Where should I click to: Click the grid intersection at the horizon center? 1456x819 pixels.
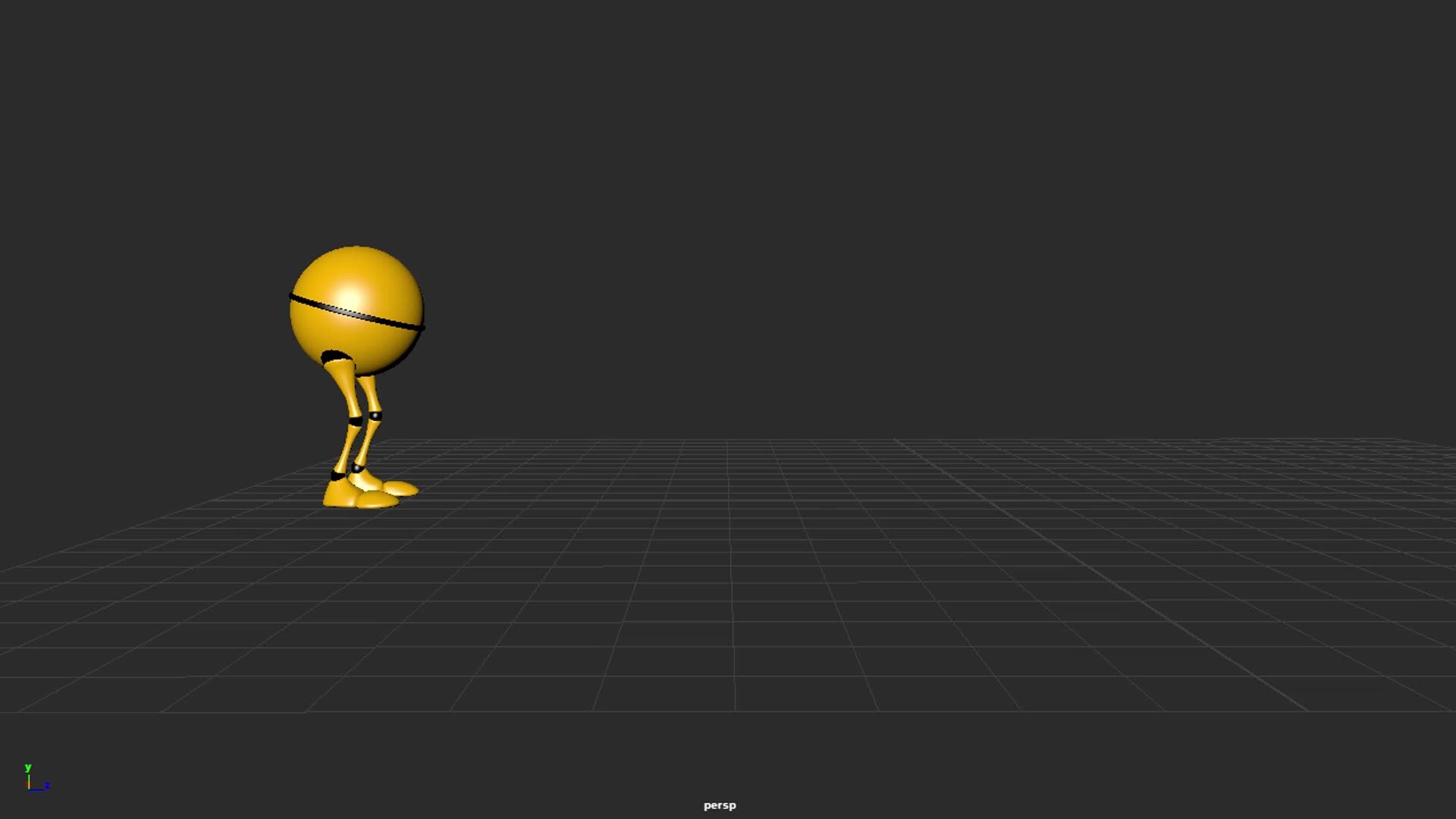[x=728, y=440]
